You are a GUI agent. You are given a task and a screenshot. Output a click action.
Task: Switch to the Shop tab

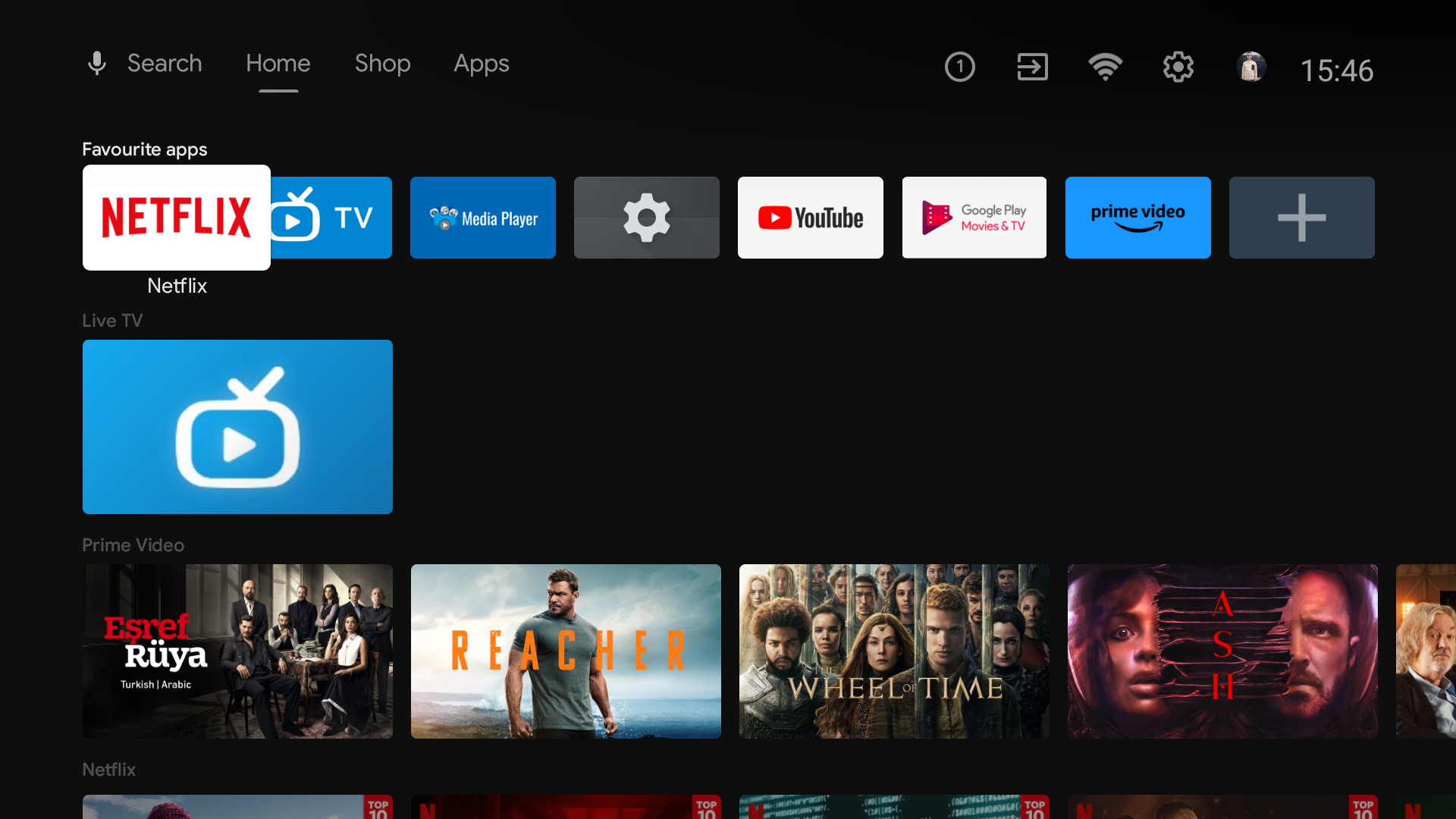383,64
